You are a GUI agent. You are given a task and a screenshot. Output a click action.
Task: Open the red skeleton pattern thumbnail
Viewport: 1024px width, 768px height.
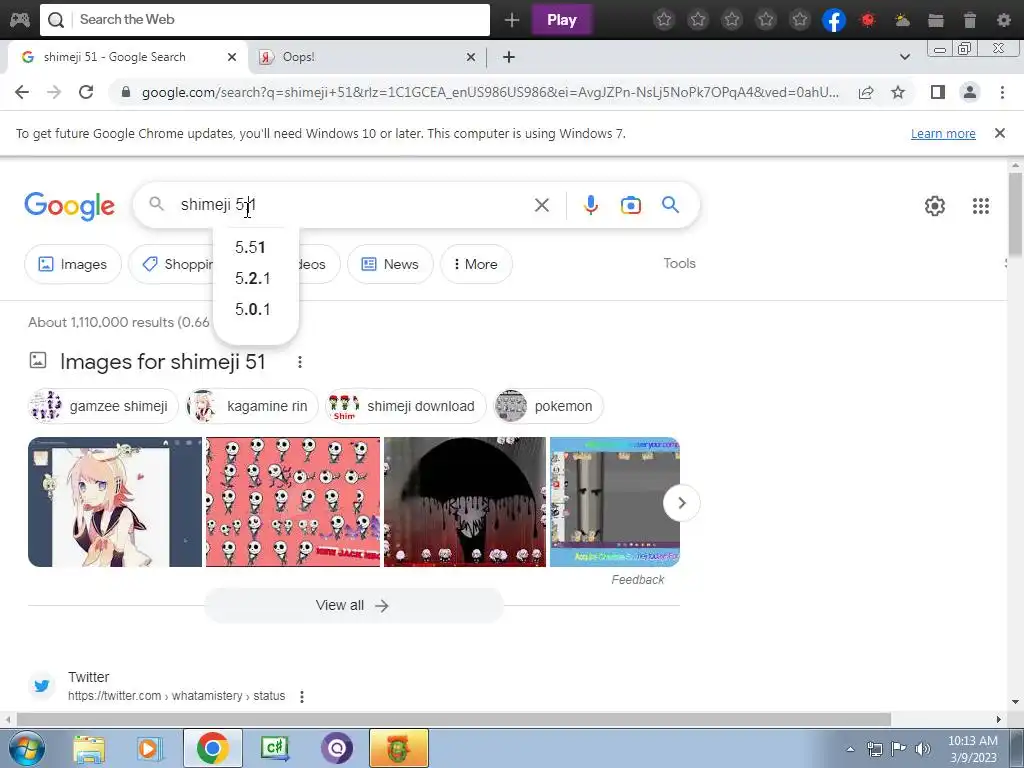pyautogui.click(x=293, y=502)
